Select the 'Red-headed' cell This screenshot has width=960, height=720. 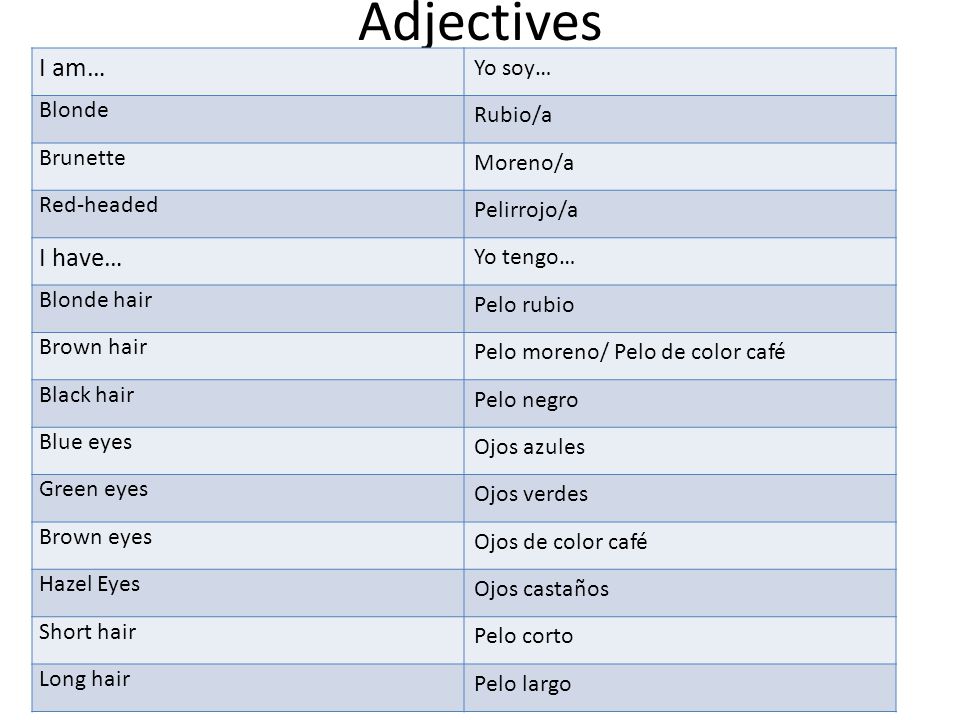coord(248,214)
